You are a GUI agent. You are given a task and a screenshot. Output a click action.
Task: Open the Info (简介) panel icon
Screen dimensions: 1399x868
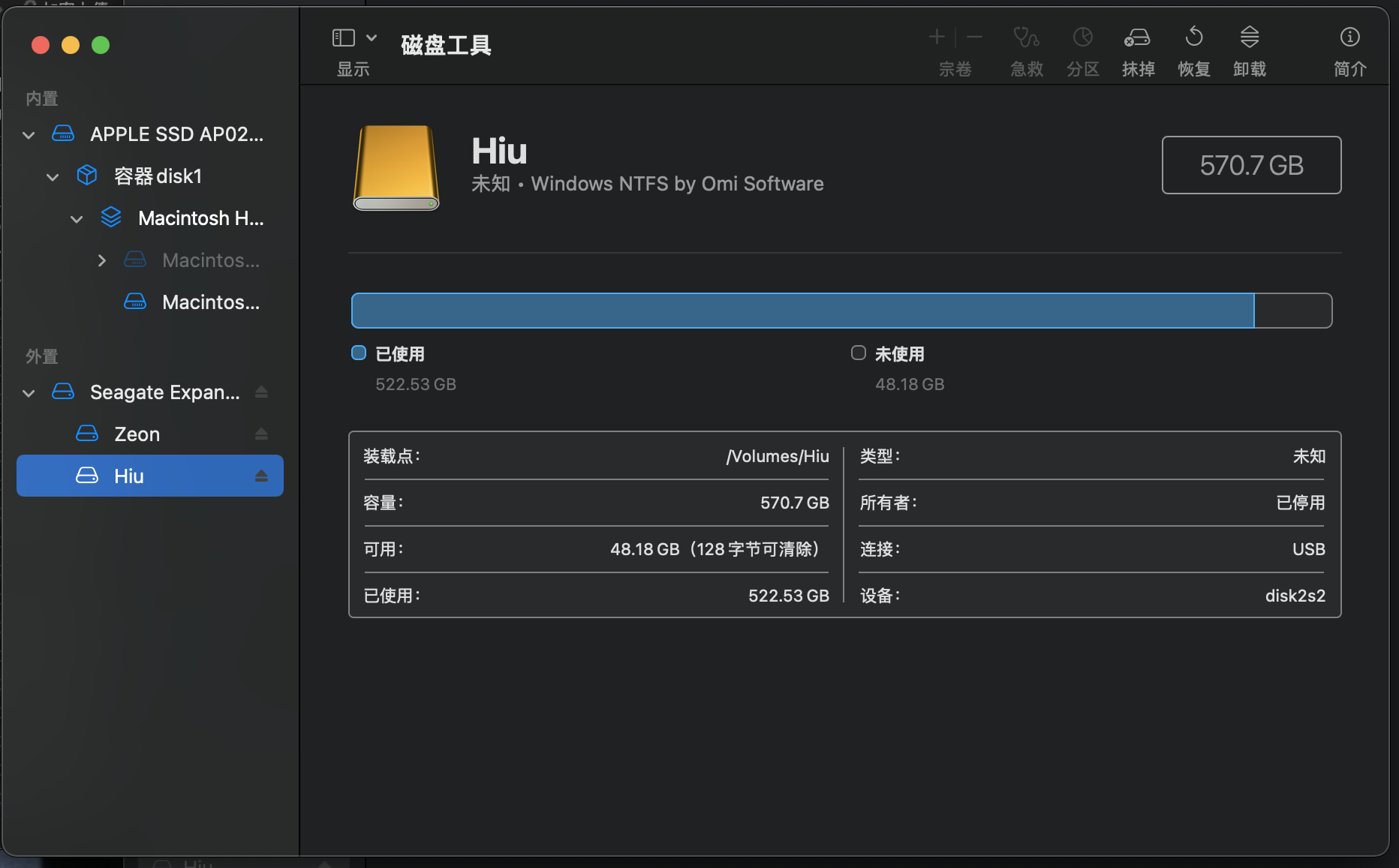1349,38
